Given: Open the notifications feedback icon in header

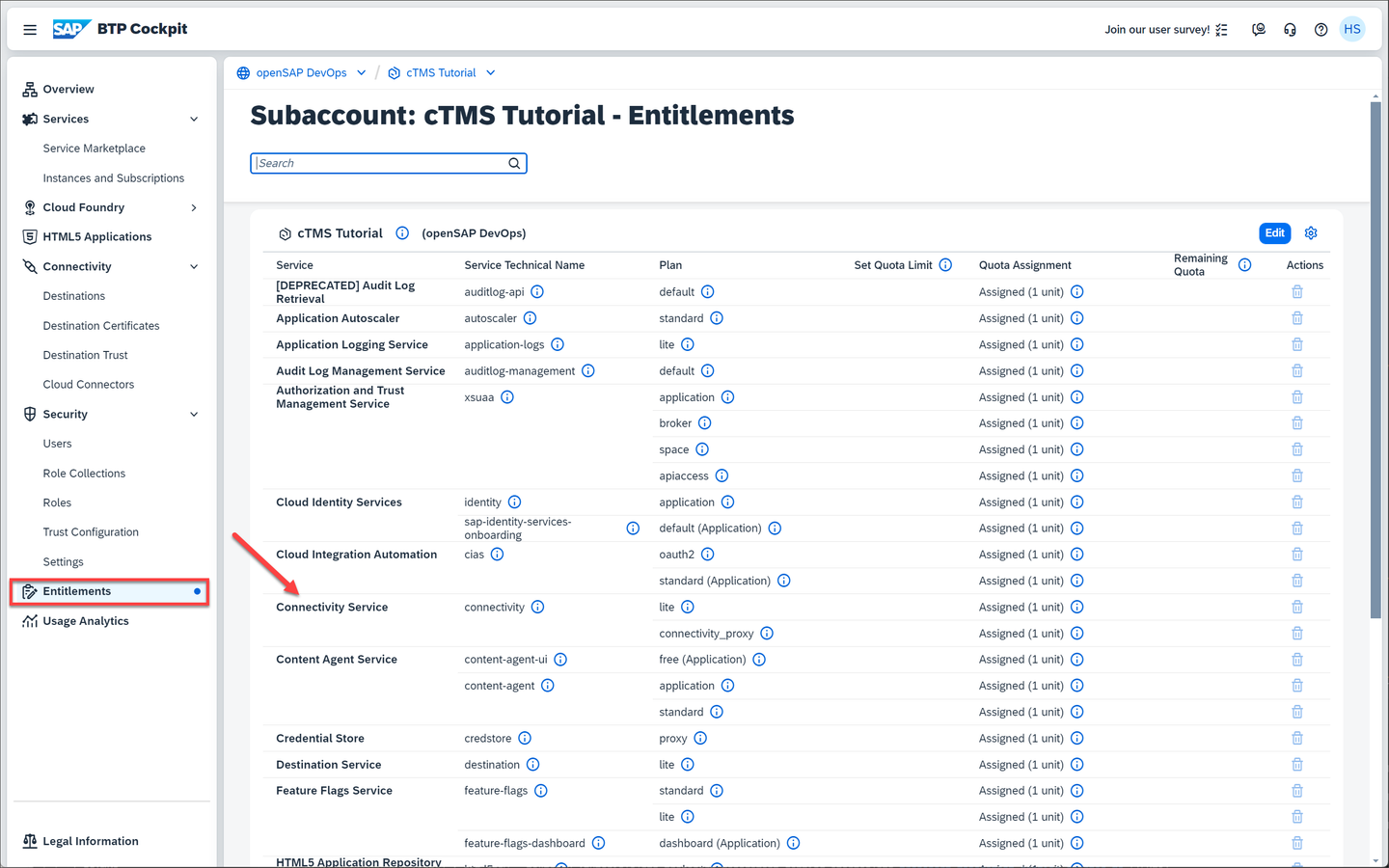Looking at the screenshot, I should click(x=1259, y=30).
